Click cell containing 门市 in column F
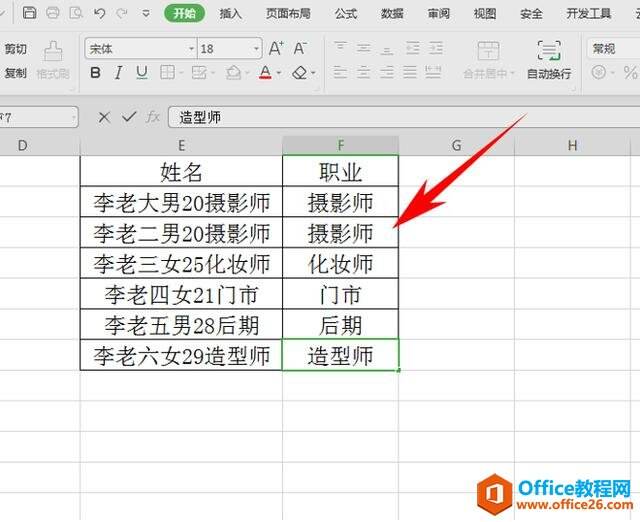 click(x=340, y=294)
